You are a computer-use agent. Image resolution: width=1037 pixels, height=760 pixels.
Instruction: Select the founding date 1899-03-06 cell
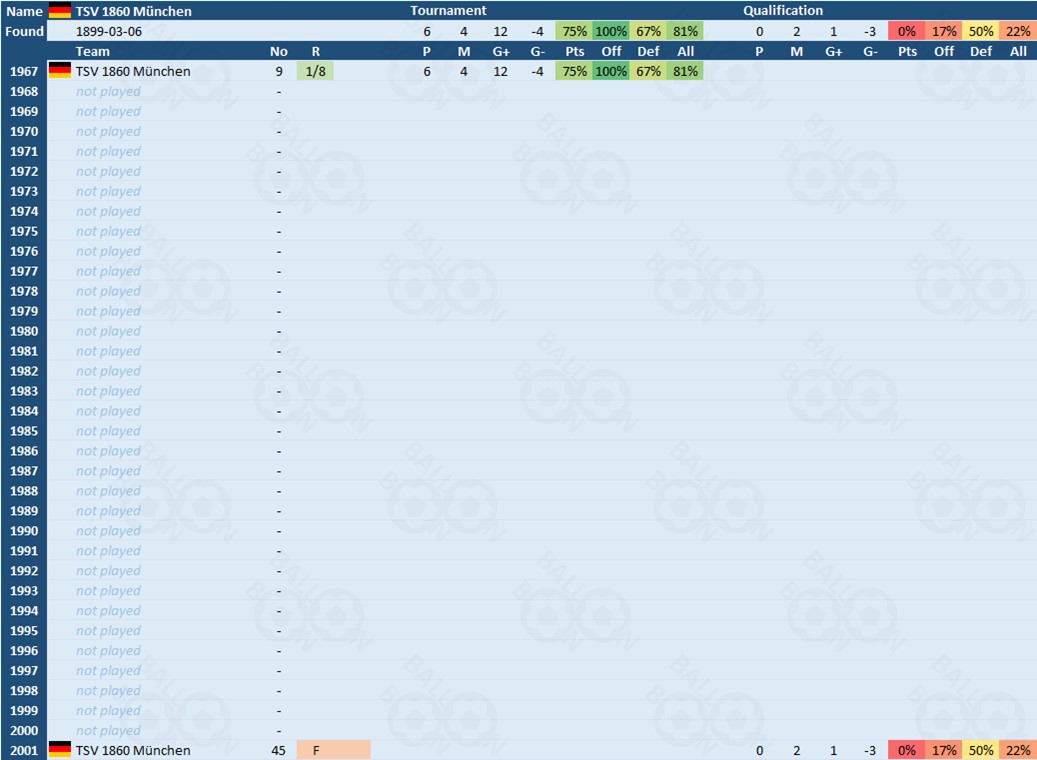(x=109, y=31)
